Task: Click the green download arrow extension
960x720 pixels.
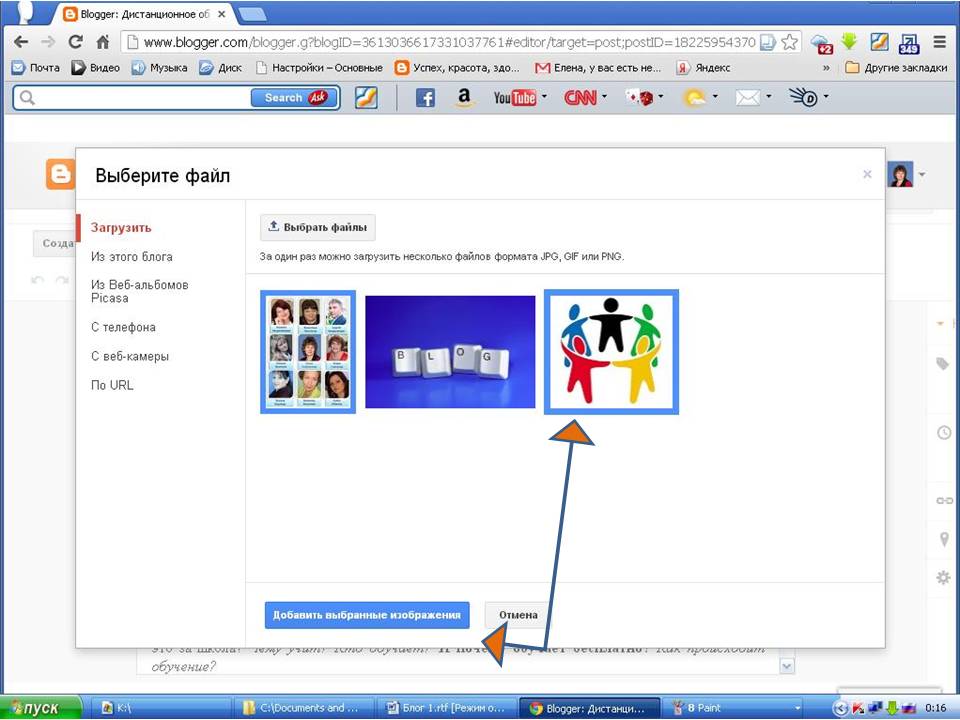Action: pos(849,42)
